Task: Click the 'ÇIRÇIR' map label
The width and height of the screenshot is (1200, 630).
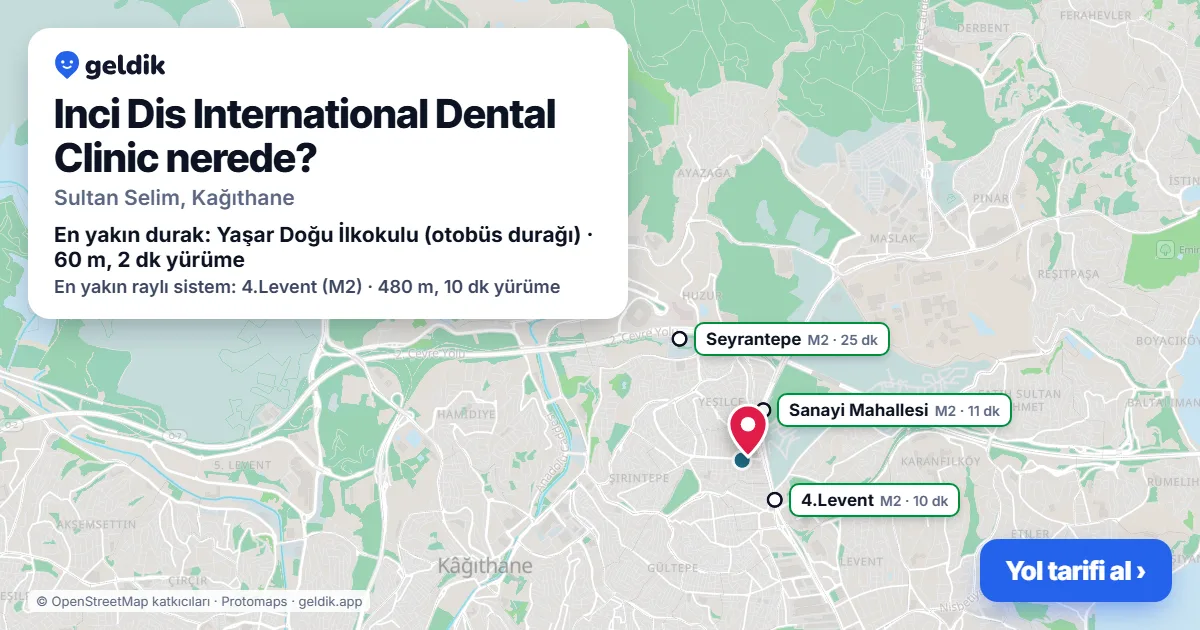Action: pos(188,580)
